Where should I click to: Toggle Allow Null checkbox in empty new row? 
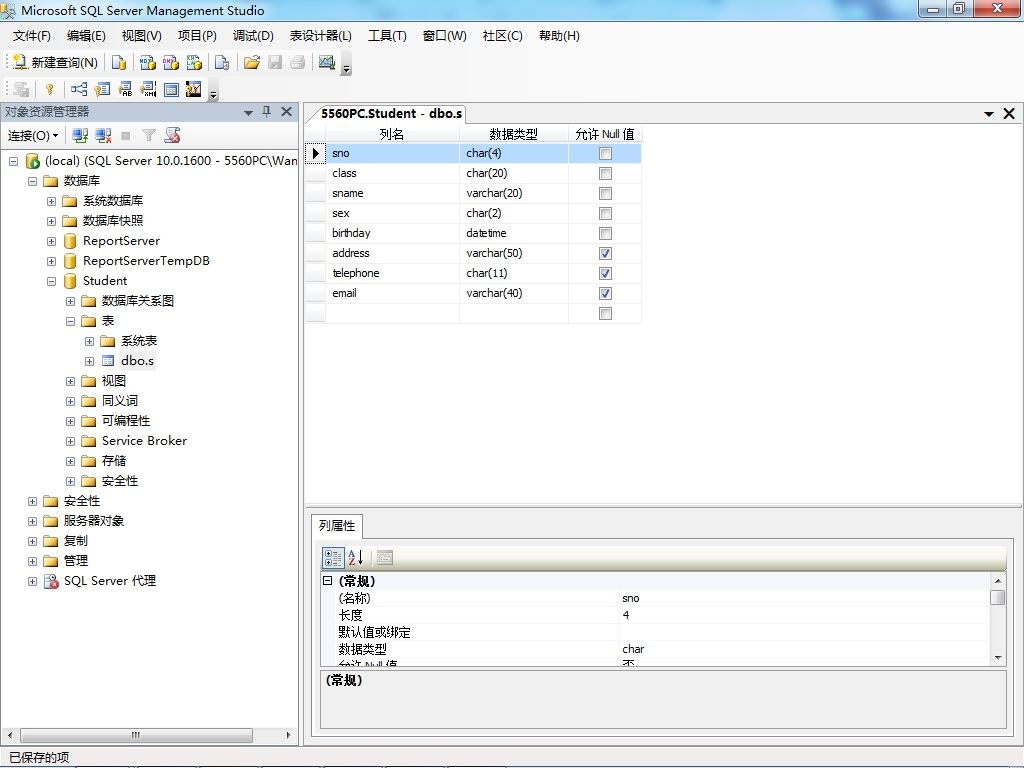pos(605,313)
